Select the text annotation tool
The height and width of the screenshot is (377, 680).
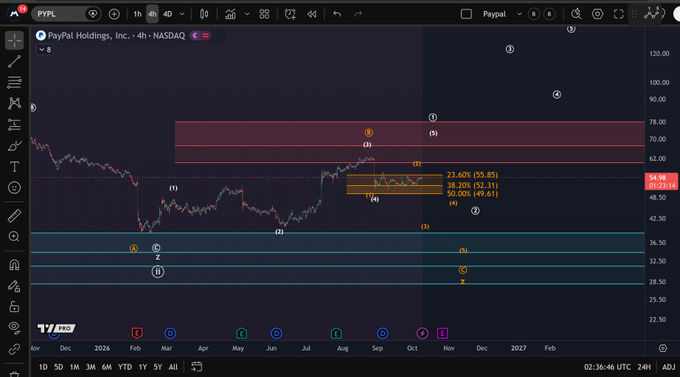(x=14, y=167)
